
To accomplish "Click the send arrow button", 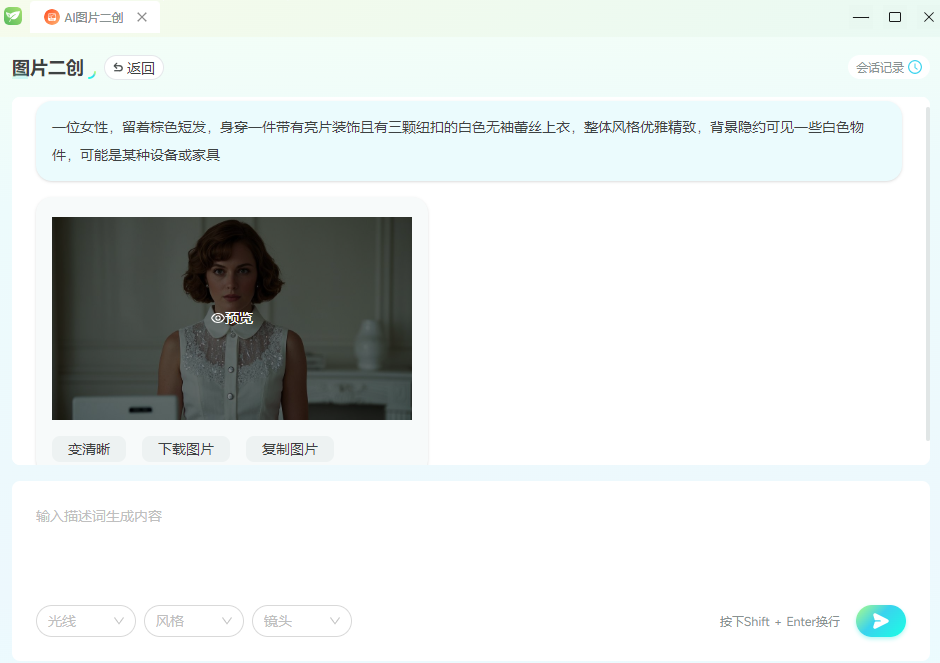I will pos(881,621).
